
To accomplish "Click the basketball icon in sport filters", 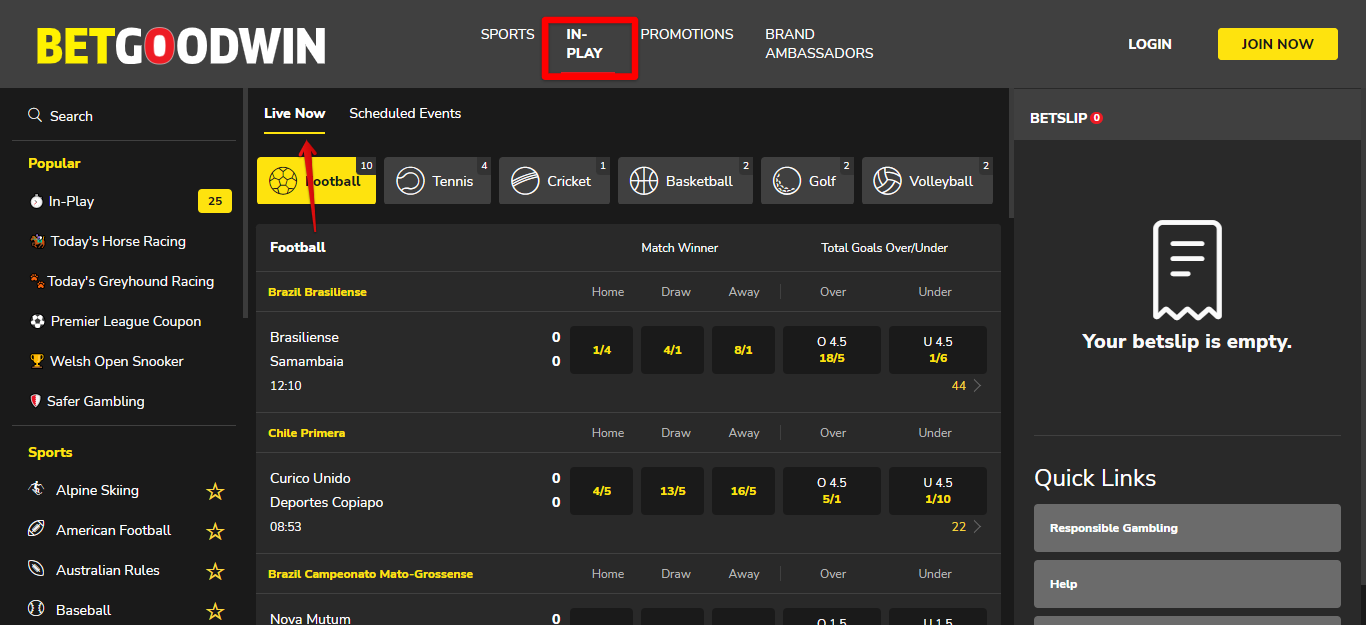I will coord(644,181).
